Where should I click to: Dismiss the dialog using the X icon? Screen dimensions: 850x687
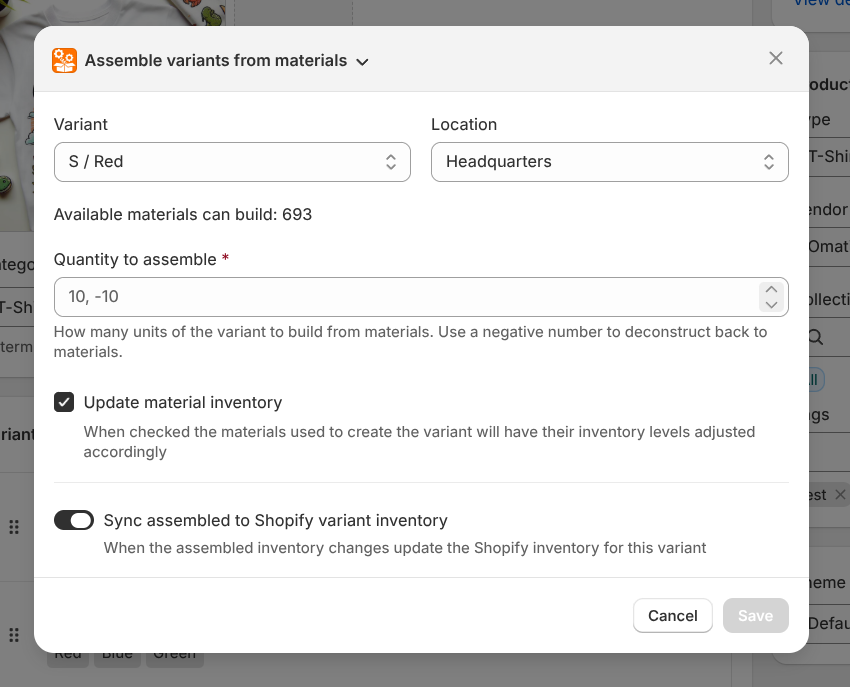pyautogui.click(x=776, y=58)
